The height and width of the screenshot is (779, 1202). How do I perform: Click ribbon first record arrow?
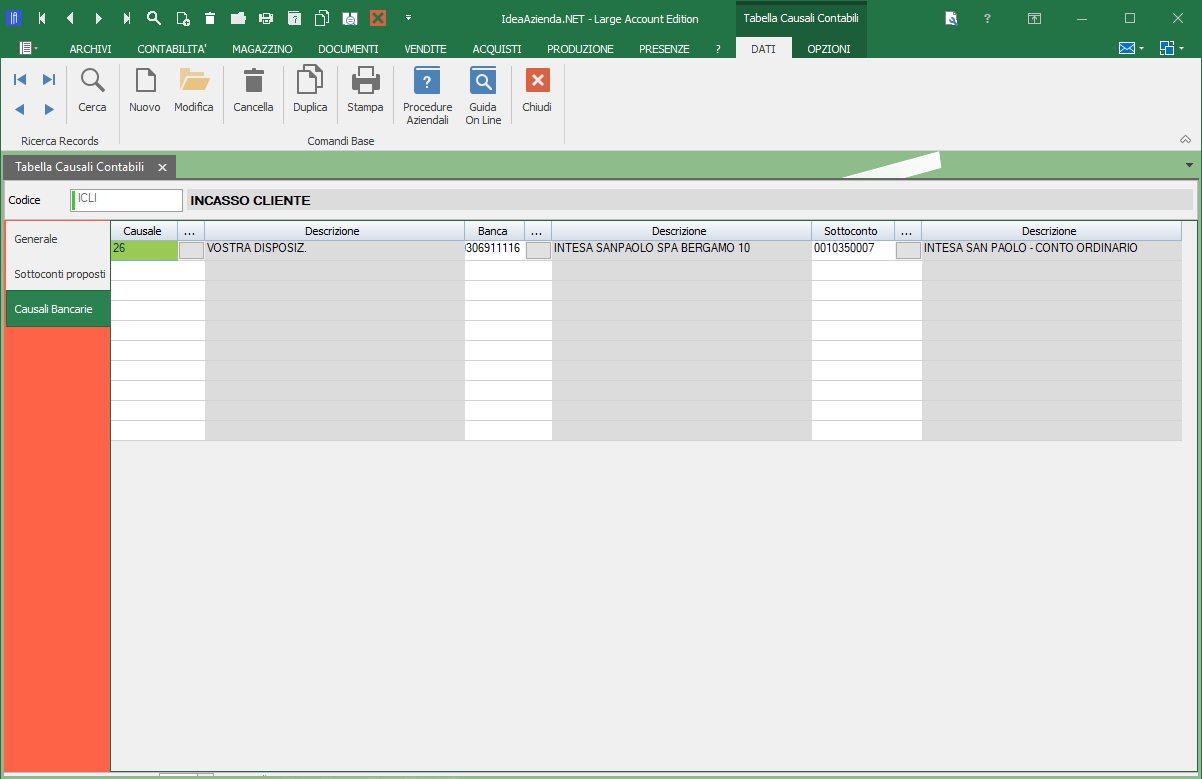click(x=20, y=80)
